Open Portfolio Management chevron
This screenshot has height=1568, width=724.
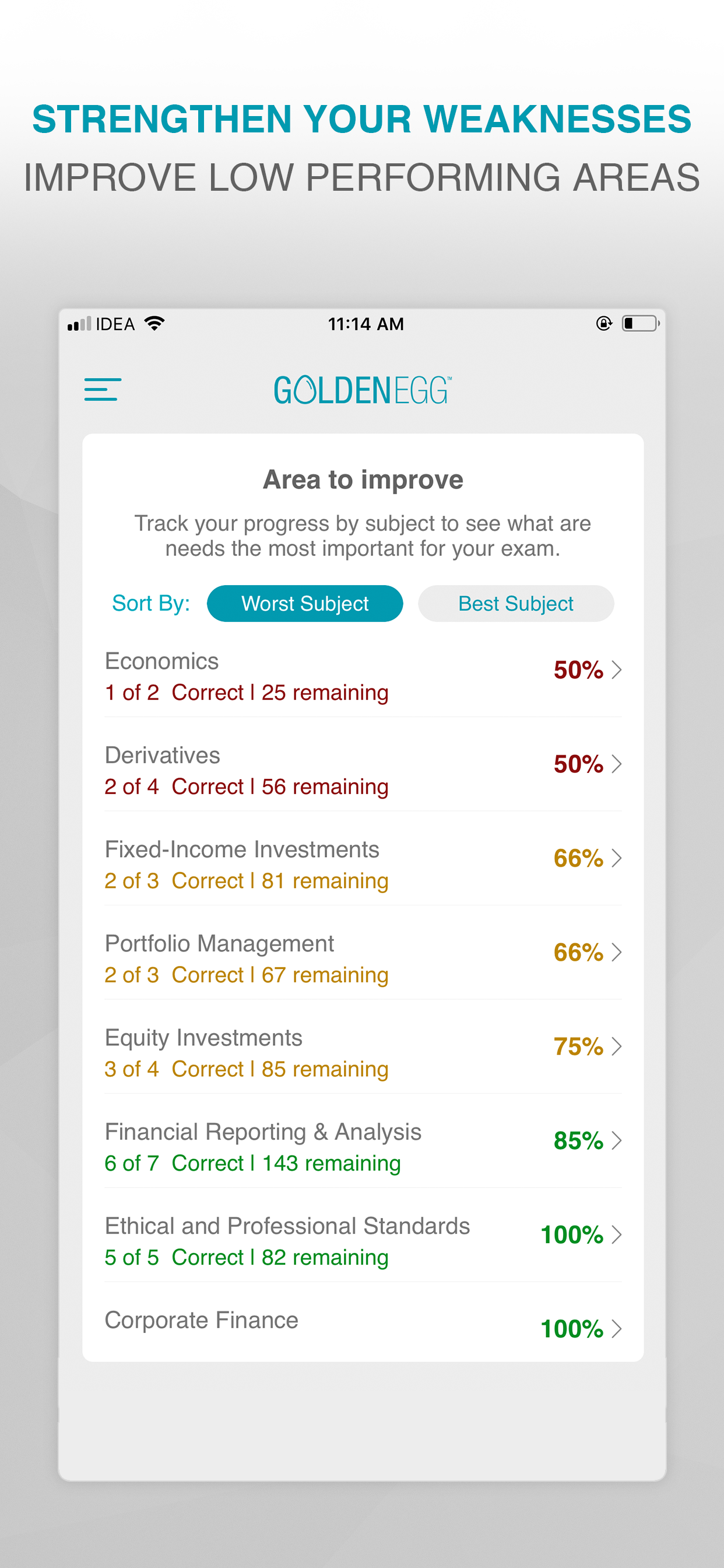pos(616,952)
